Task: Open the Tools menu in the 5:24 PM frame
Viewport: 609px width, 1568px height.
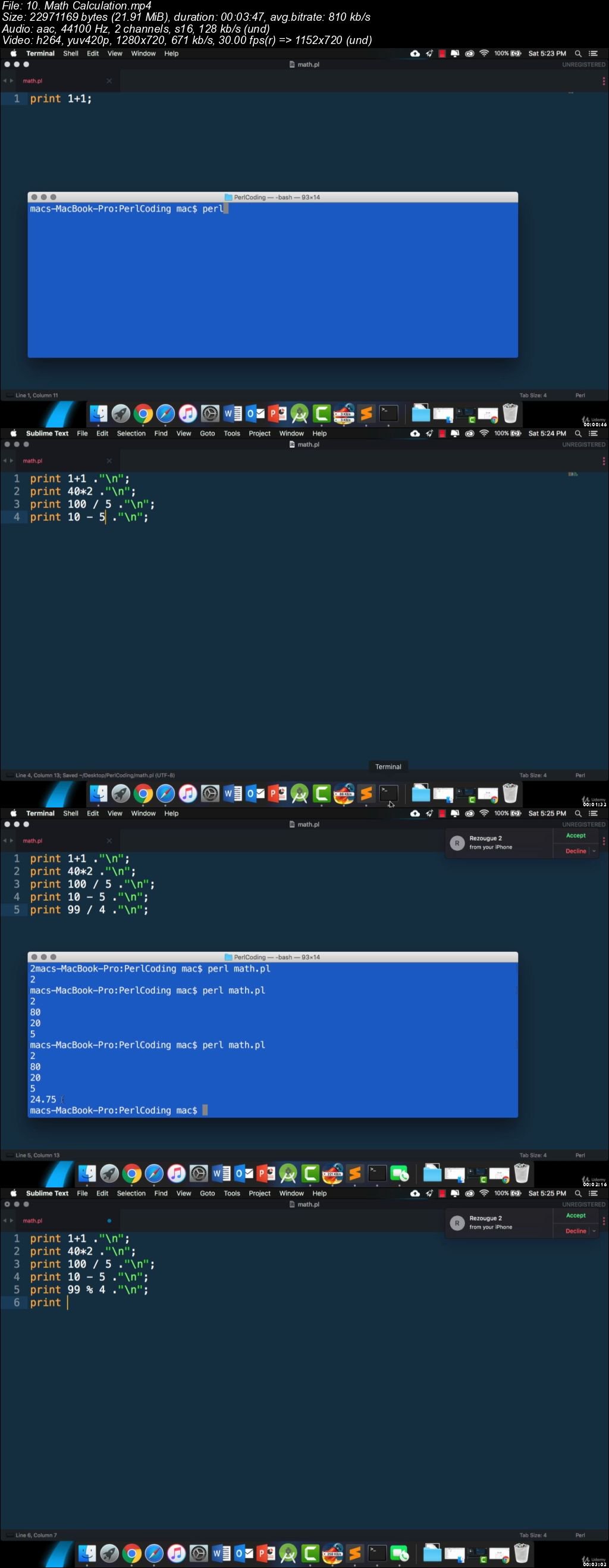Action: (231, 433)
